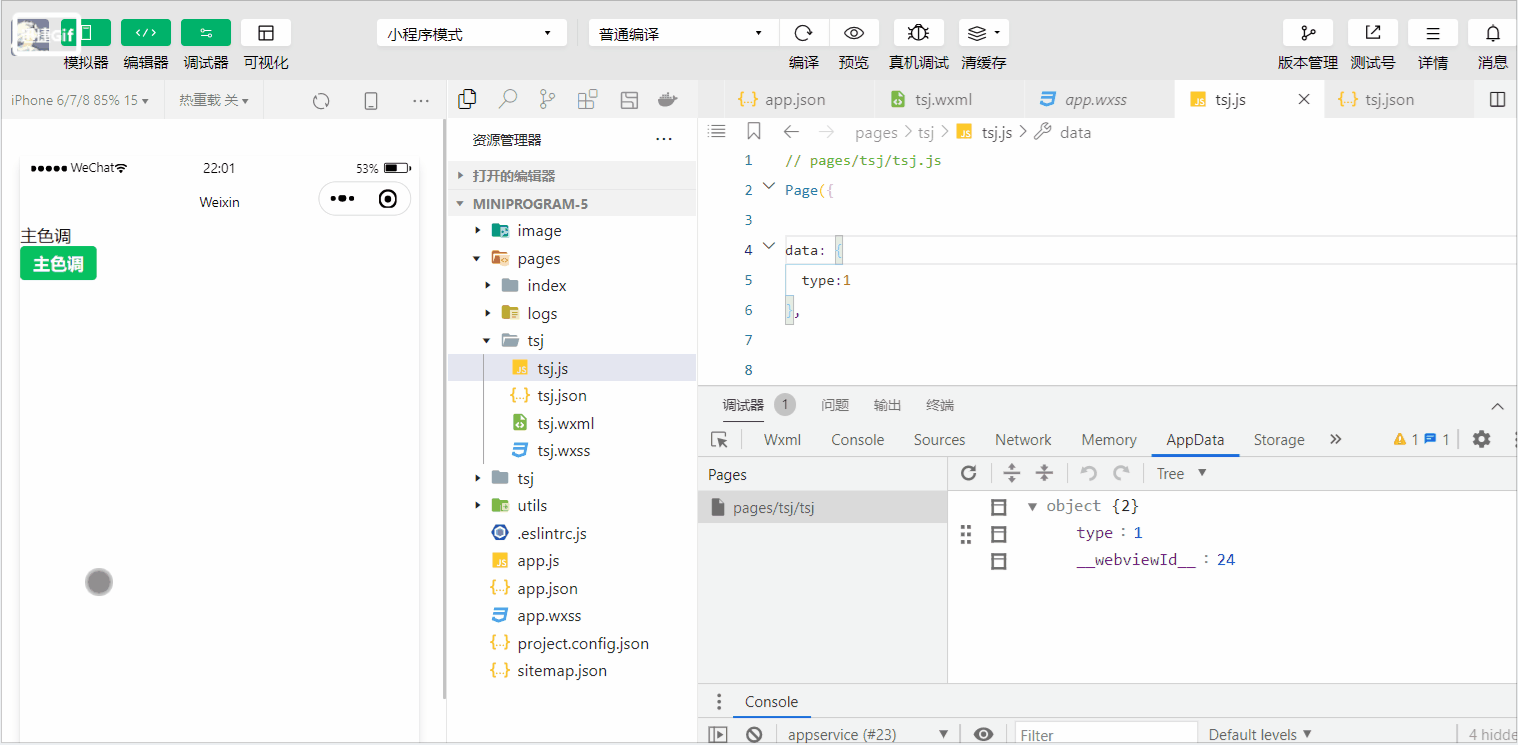Open the 普通编译 compile mode dropdown

pos(683,33)
